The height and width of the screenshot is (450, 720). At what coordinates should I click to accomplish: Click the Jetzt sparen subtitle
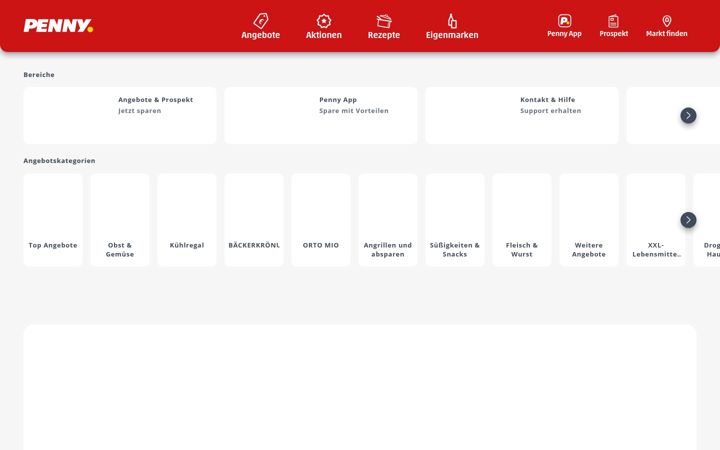click(140, 111)
